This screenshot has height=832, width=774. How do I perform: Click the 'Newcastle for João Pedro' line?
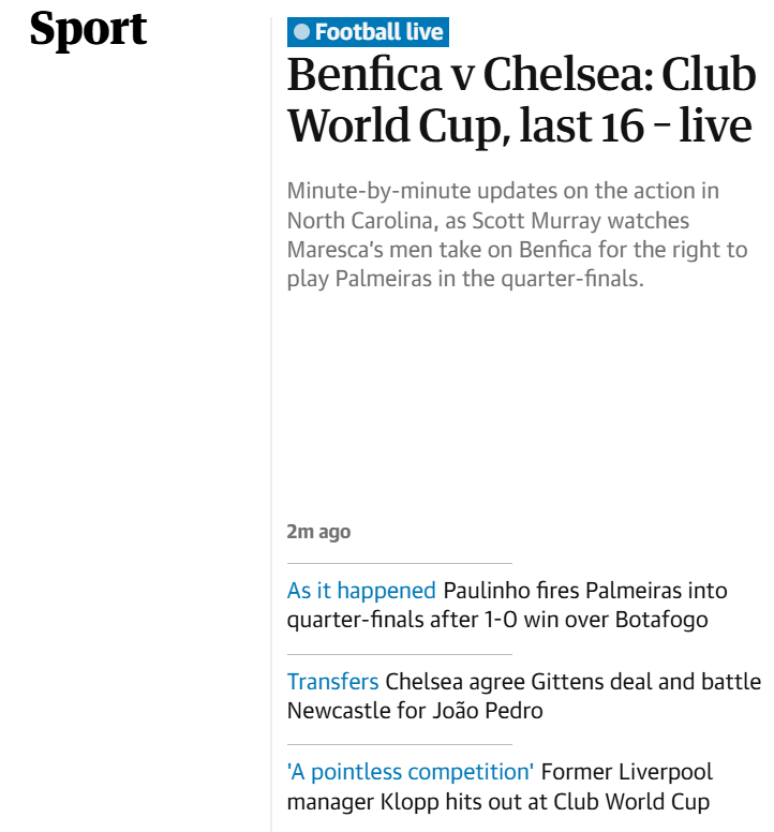click(415, 711)
